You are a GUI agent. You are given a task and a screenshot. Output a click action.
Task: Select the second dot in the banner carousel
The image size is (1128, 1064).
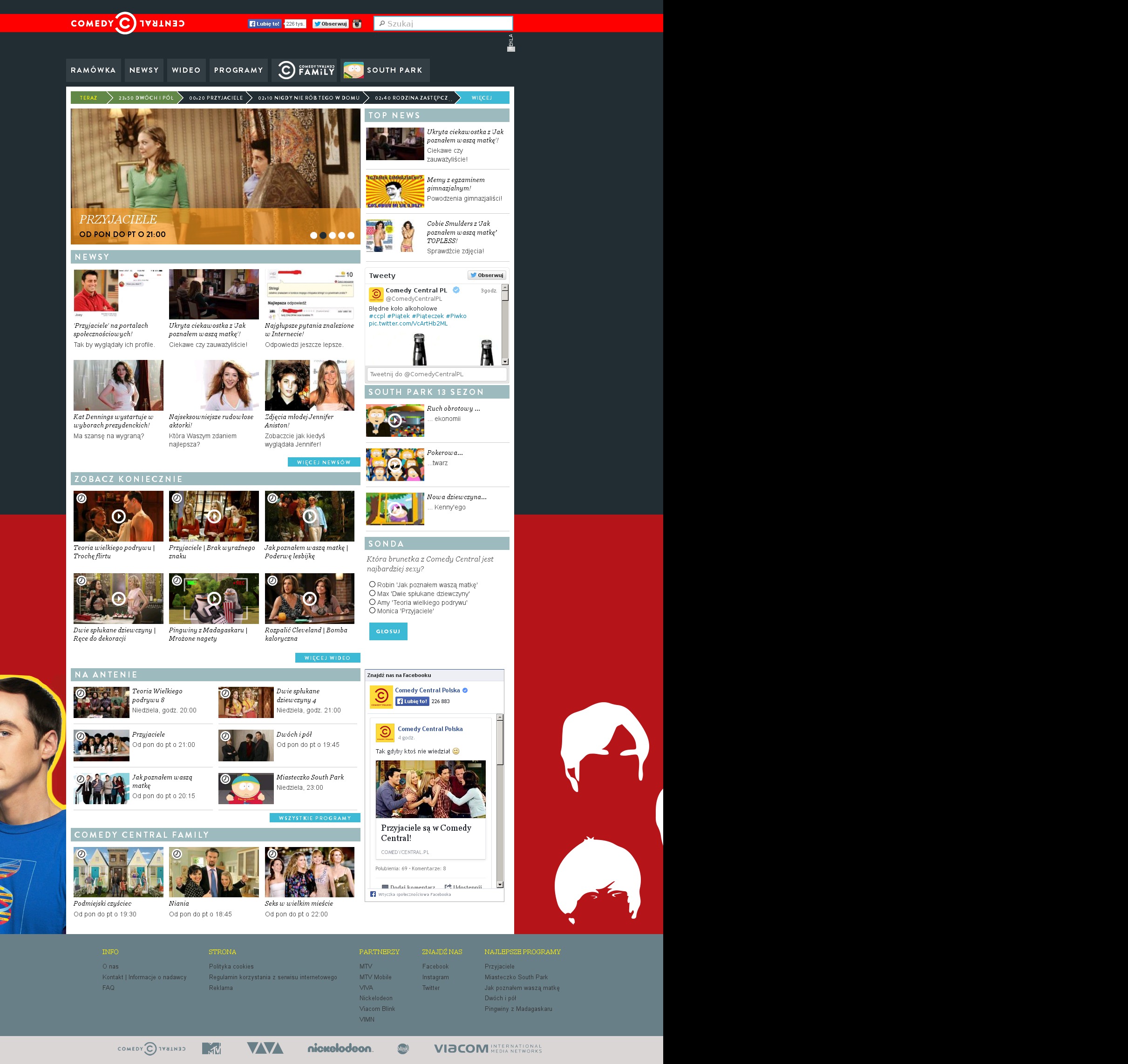click(323, 235)
